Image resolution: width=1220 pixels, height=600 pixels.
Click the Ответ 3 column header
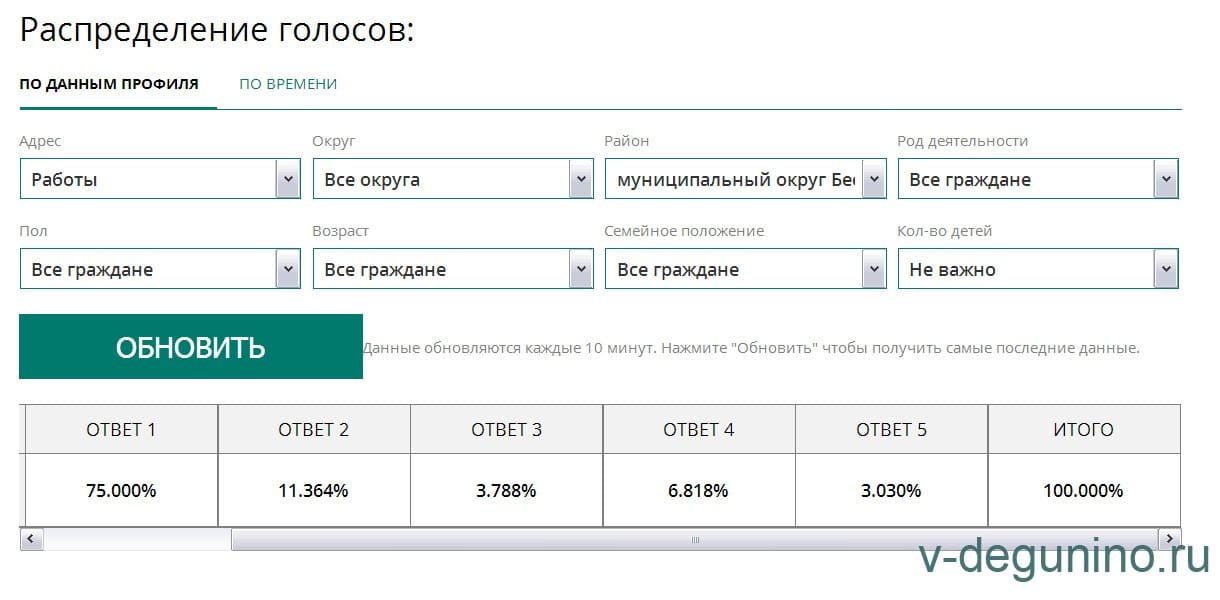point(506,430)
